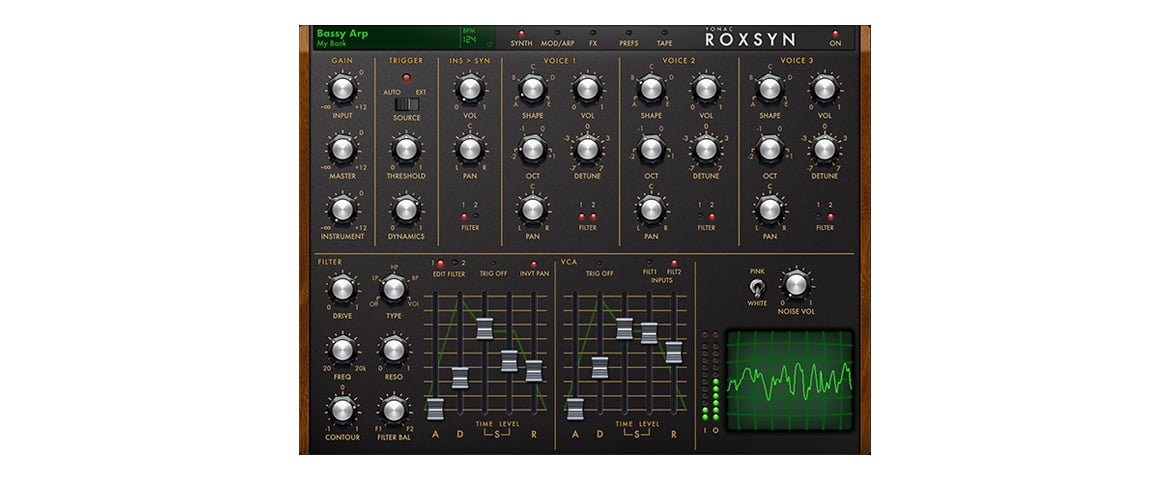Click the filter TYPE selector knob
The width and height of the screenshot is (1170, 480).
[x=393, y=289]
